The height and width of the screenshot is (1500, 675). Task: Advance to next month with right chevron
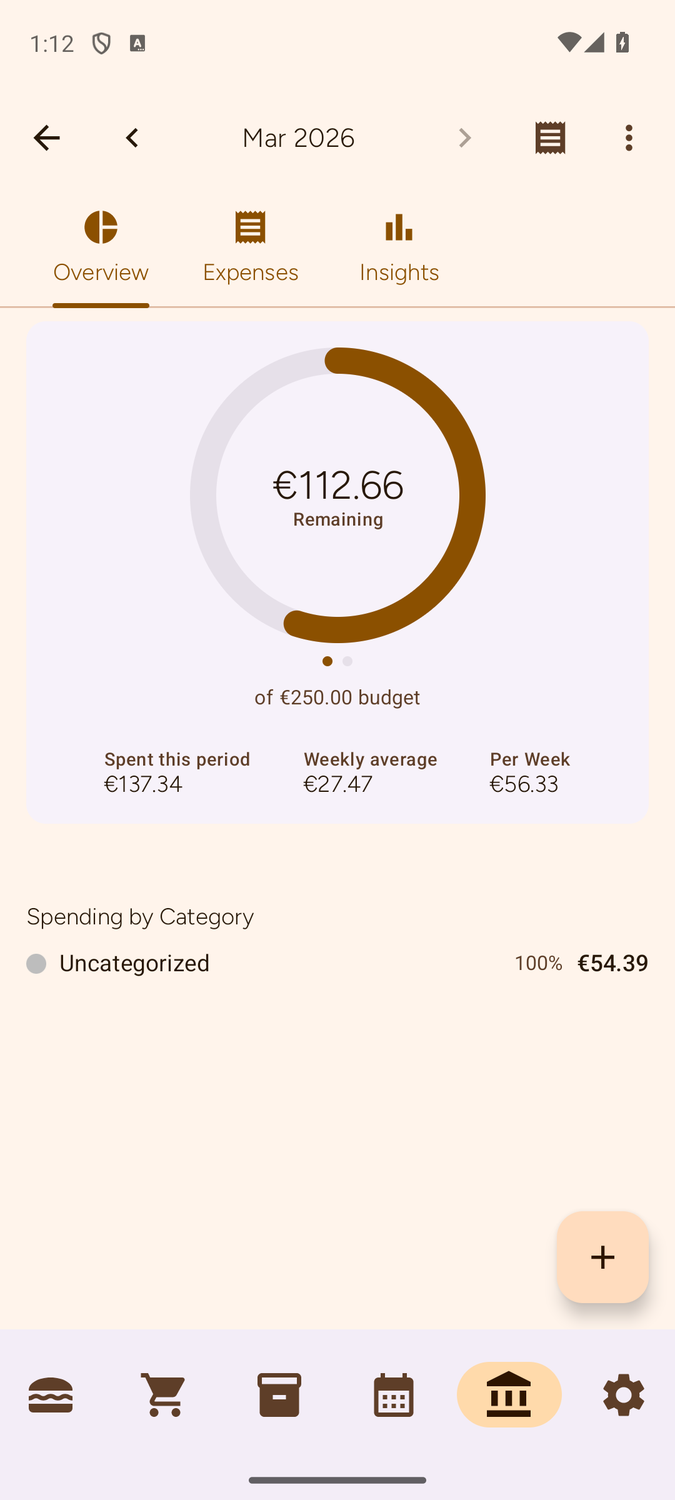[465, 137]
